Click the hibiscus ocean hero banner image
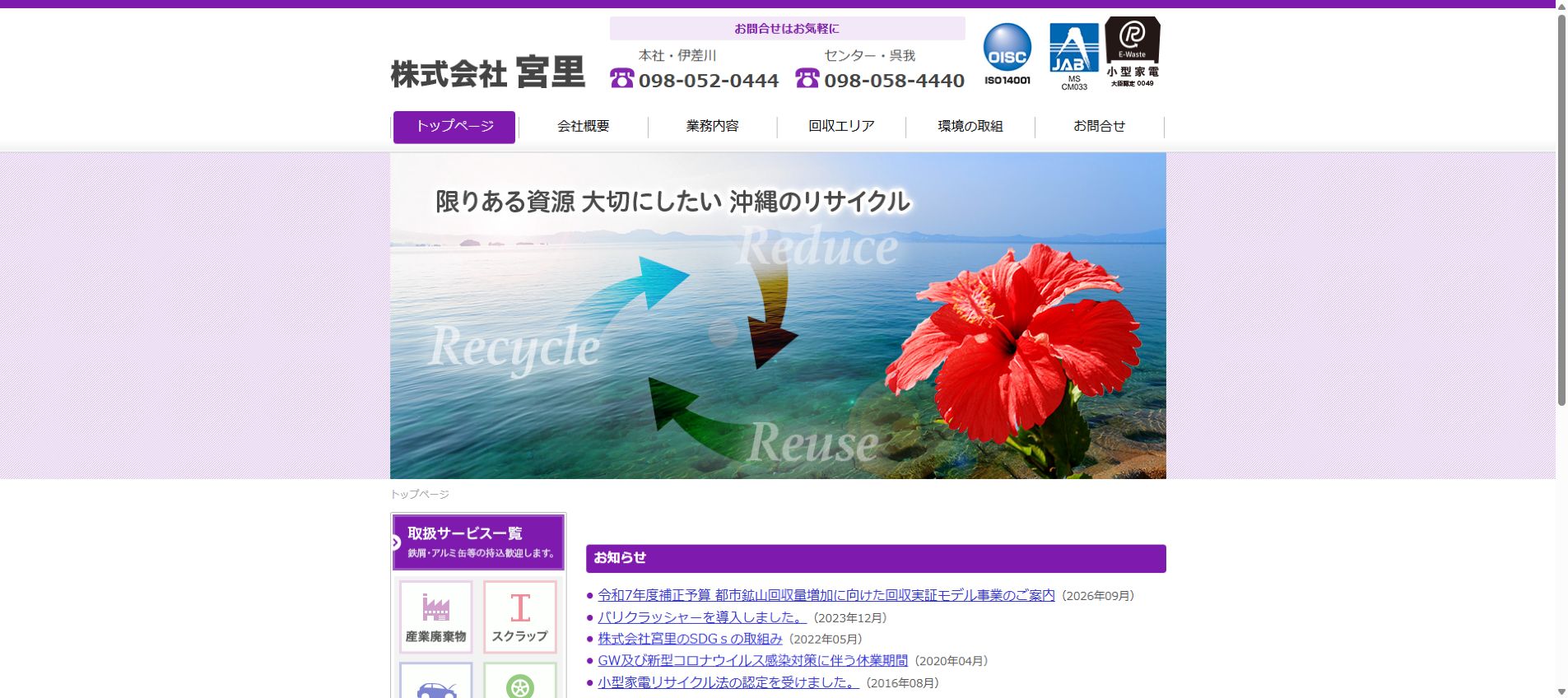 click(x=778, y=315)
